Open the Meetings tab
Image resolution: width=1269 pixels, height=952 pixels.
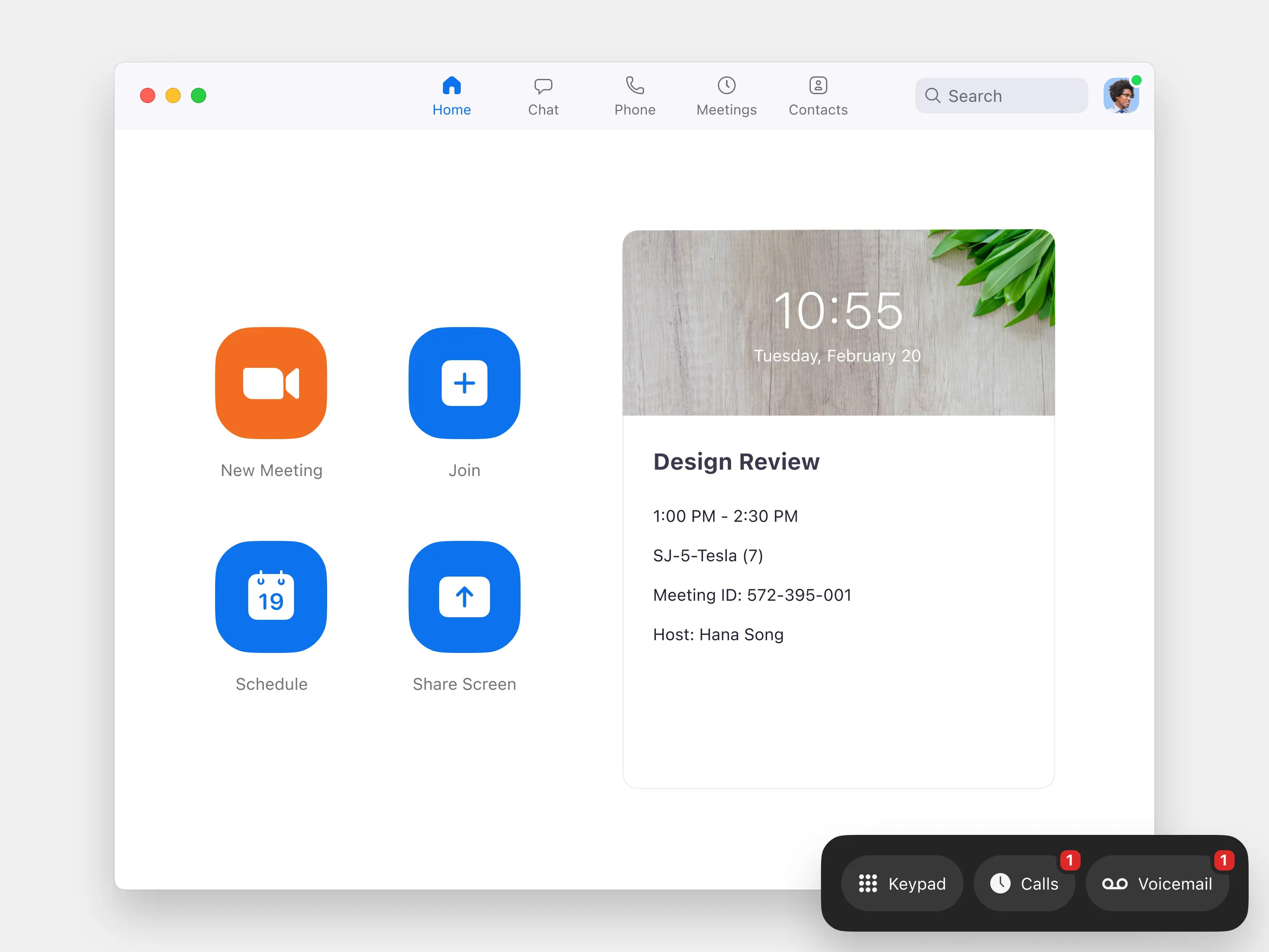click(726, 96)
